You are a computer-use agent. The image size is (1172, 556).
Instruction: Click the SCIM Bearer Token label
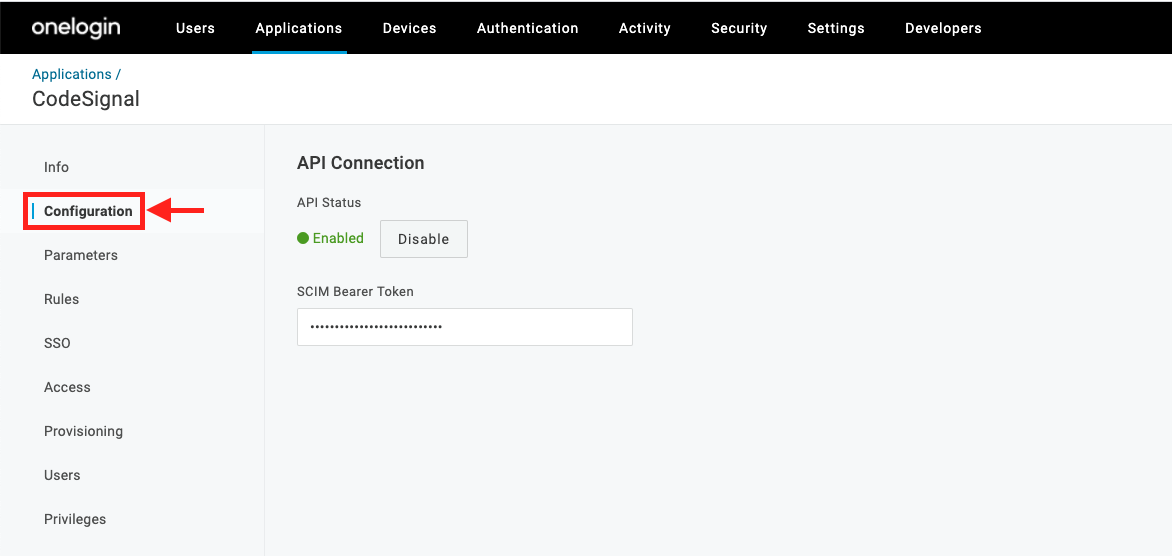click(355, 291)
